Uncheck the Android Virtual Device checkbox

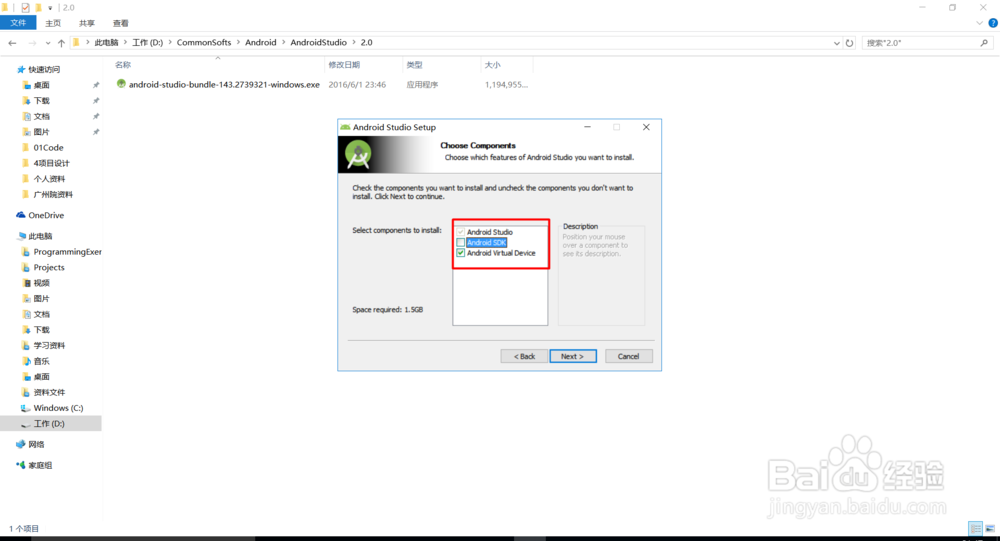[x=460, y=253]
